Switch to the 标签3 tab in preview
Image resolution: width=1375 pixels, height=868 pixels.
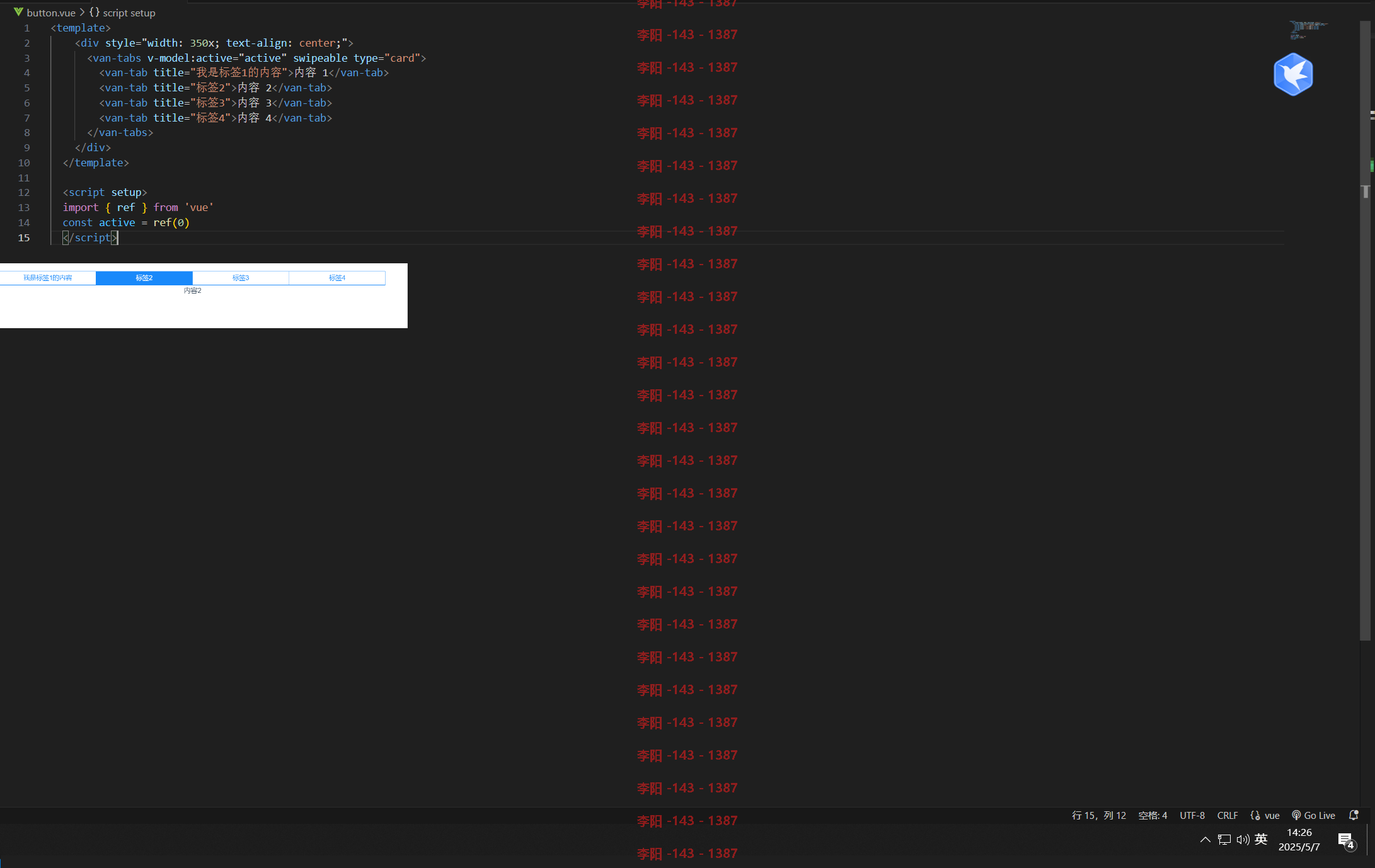pos(241,278)
